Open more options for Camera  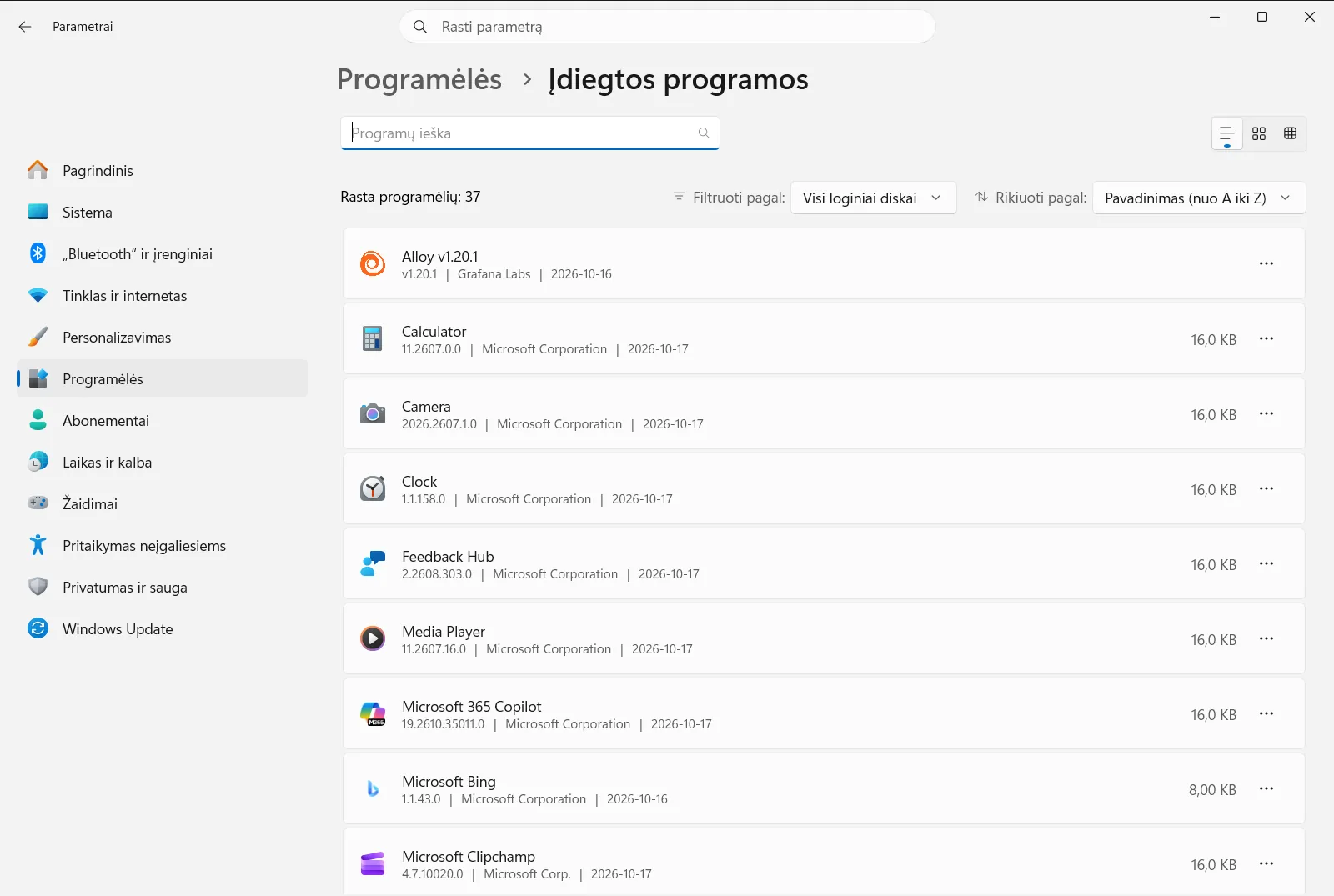click(1266, 413)
